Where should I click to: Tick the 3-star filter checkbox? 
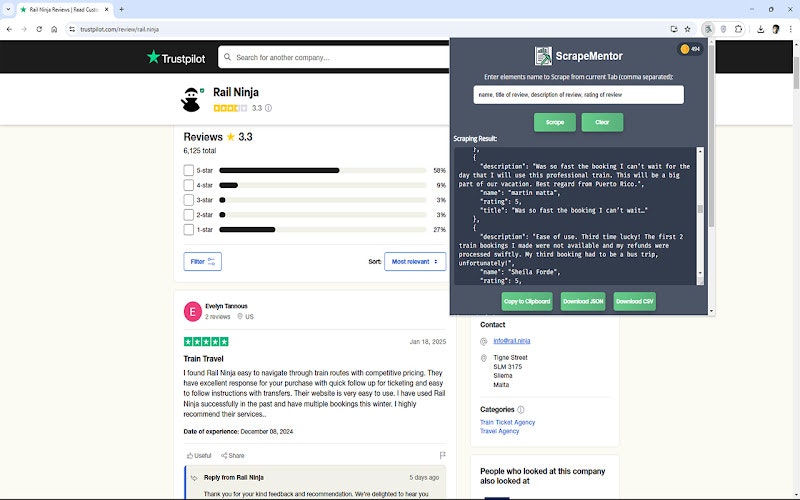point(188,200)
